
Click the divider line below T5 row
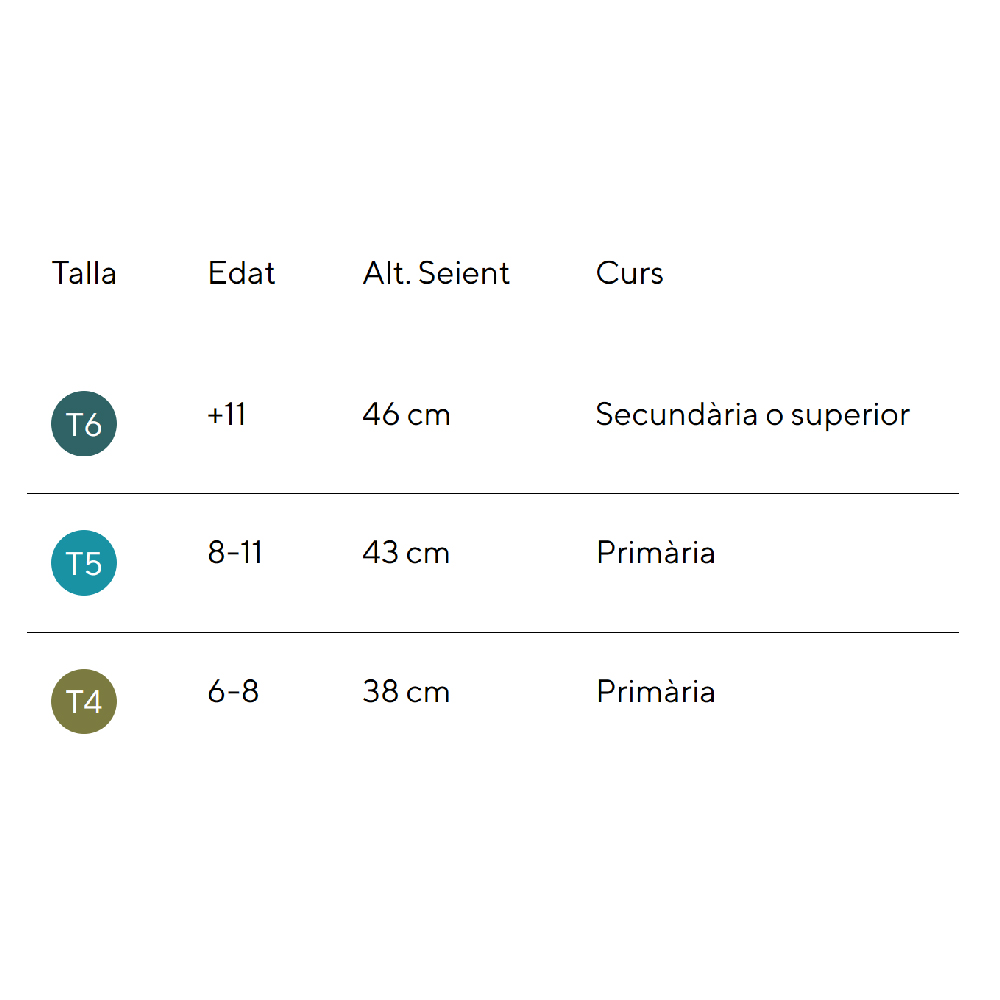click(492, 632)
